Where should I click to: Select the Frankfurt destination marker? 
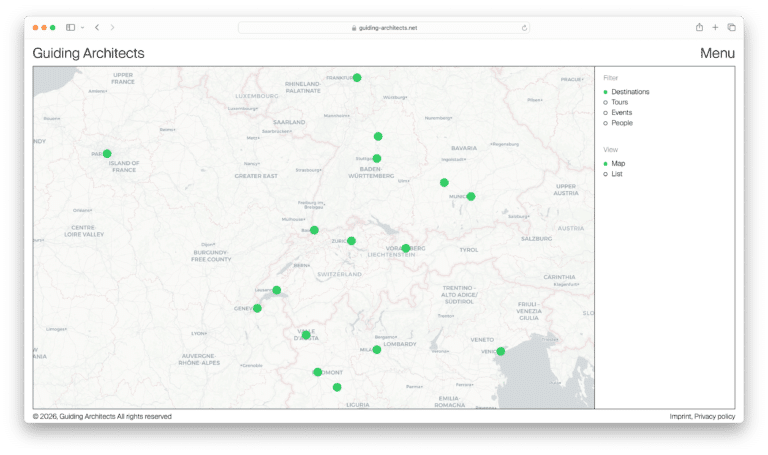(x=357, y=78)
